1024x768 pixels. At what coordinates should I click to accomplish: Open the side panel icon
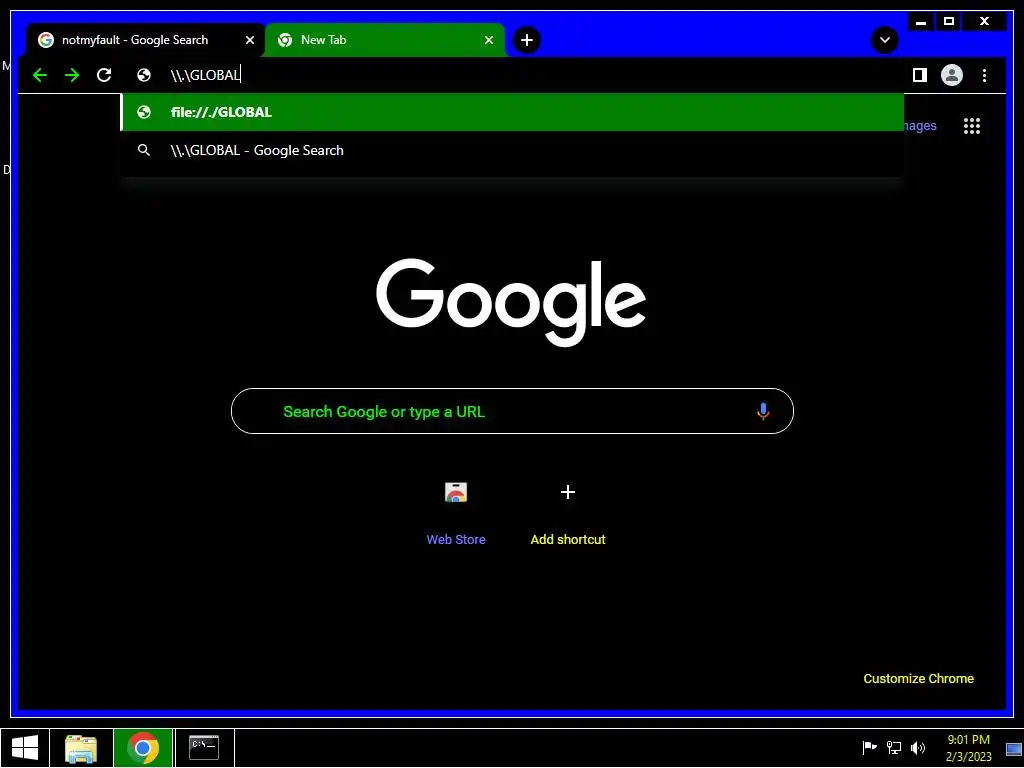click(920, 75)
